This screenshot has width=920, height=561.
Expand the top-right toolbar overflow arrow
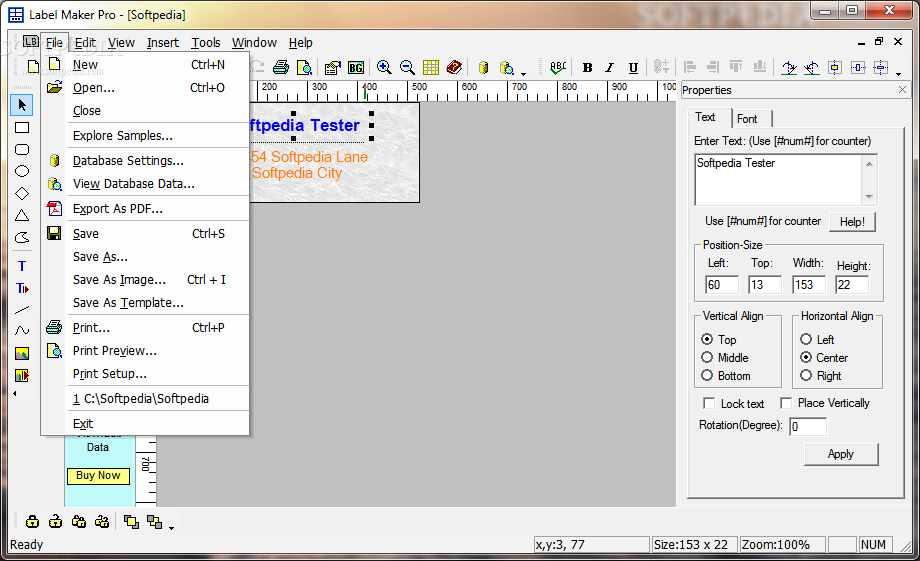898,73
